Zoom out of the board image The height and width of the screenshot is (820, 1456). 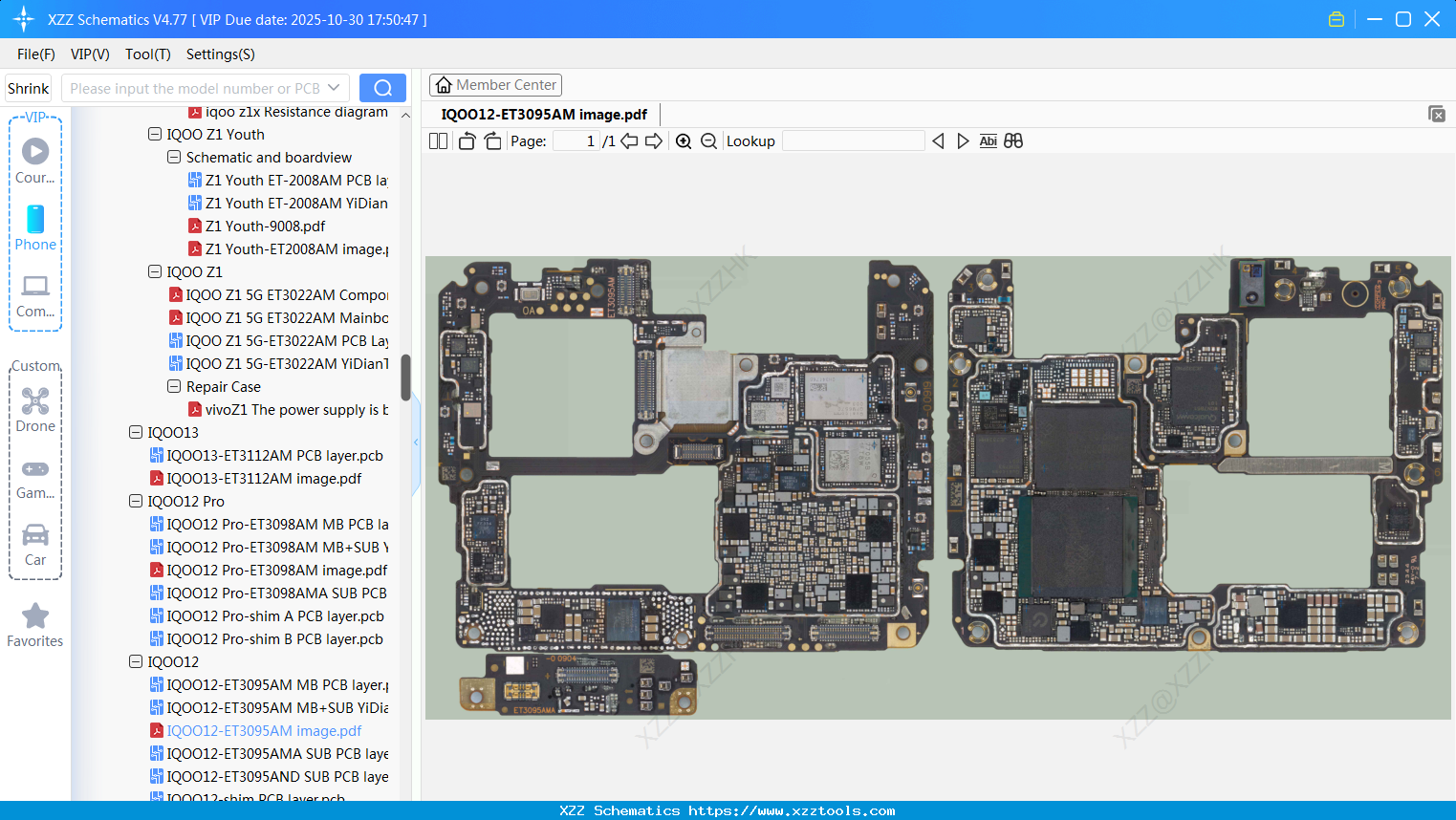tap(708, 140)
